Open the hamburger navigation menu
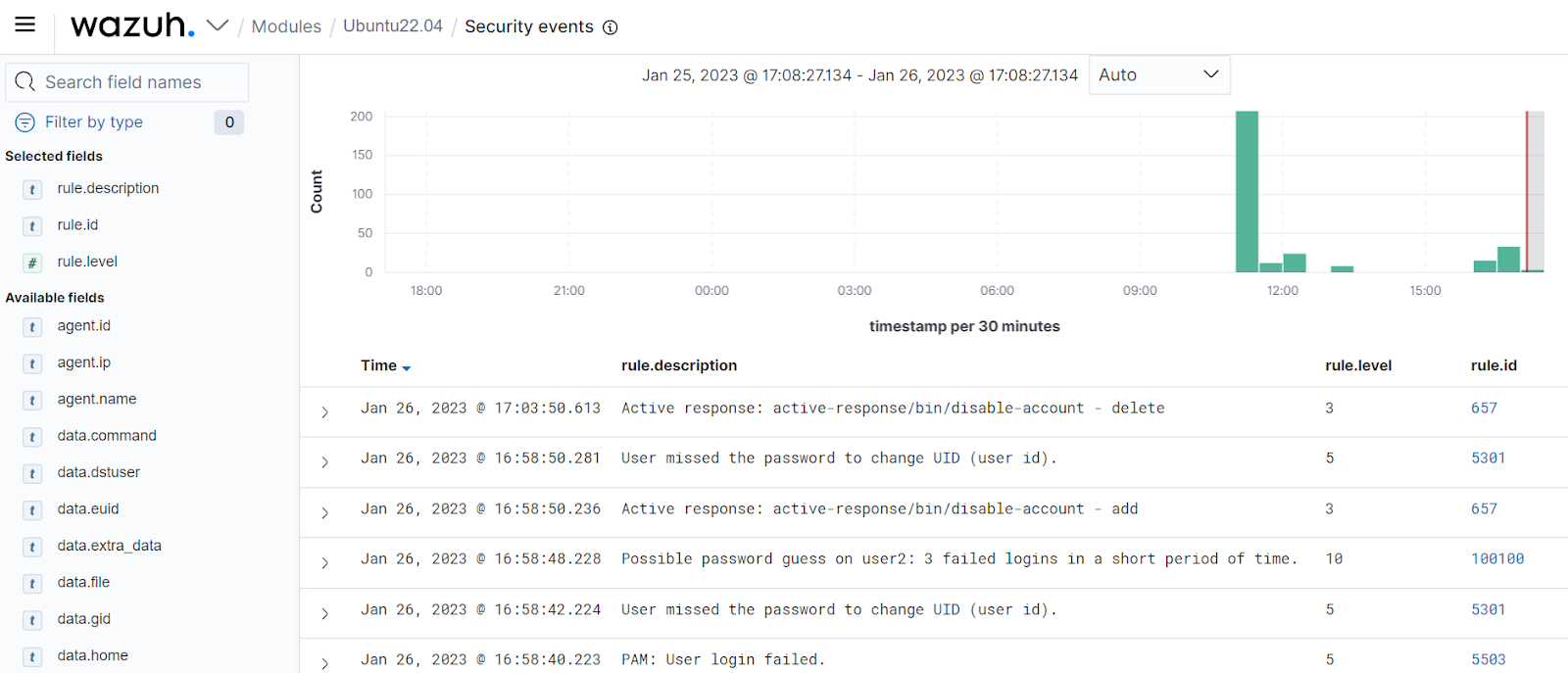The image size is (1568, 673). 25,24
